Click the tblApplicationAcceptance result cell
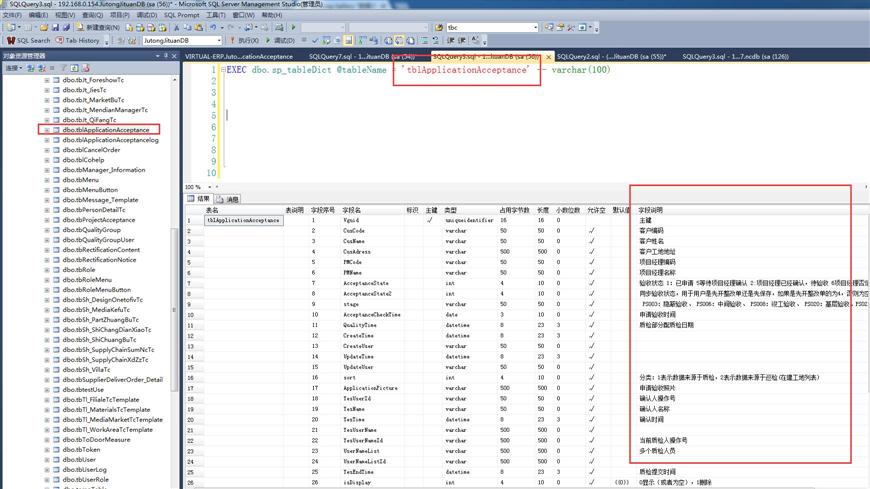The height and width of the screenshot is (489, 870). 244,220
